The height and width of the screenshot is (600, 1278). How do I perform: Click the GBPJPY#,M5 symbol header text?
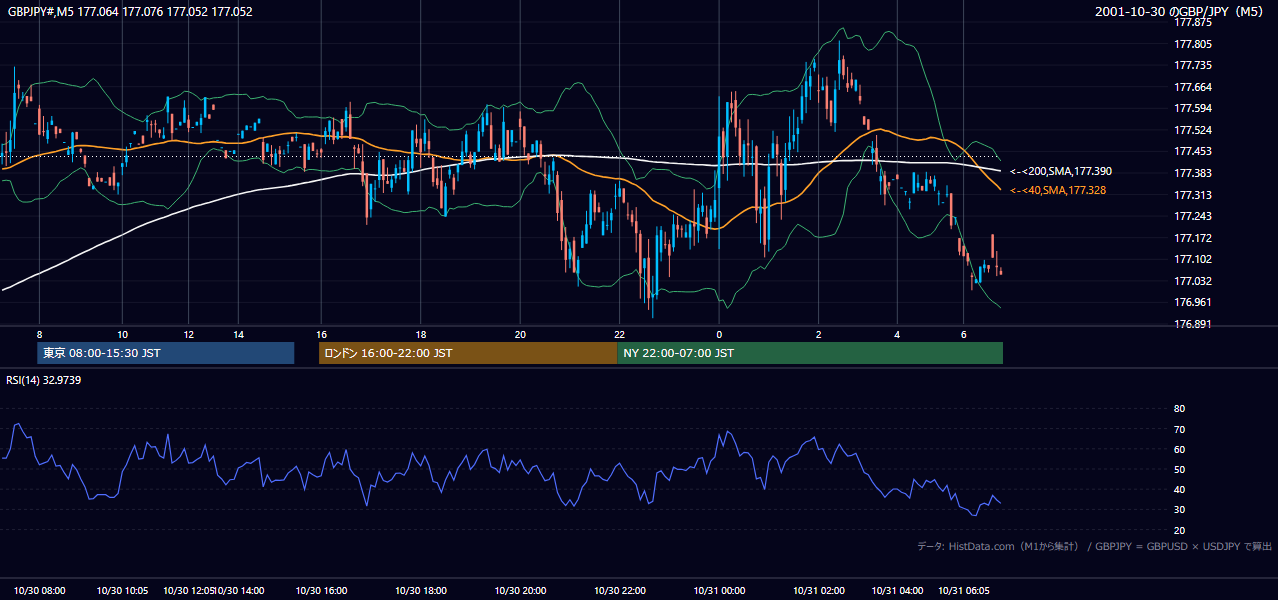tap(130, 12)
